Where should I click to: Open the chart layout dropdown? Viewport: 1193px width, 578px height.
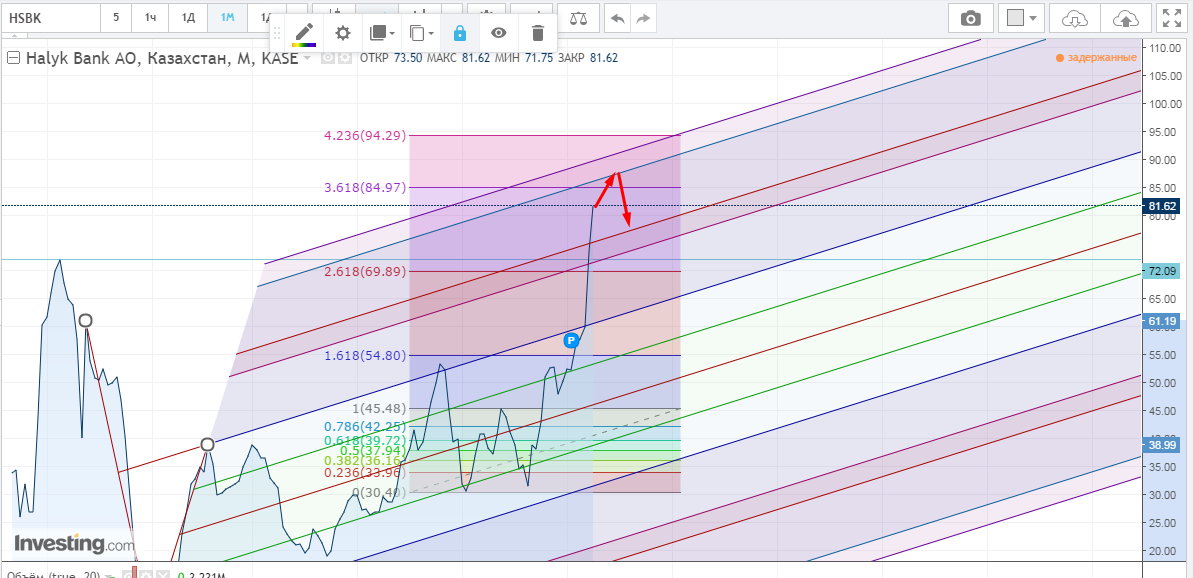click(1021, 17)
